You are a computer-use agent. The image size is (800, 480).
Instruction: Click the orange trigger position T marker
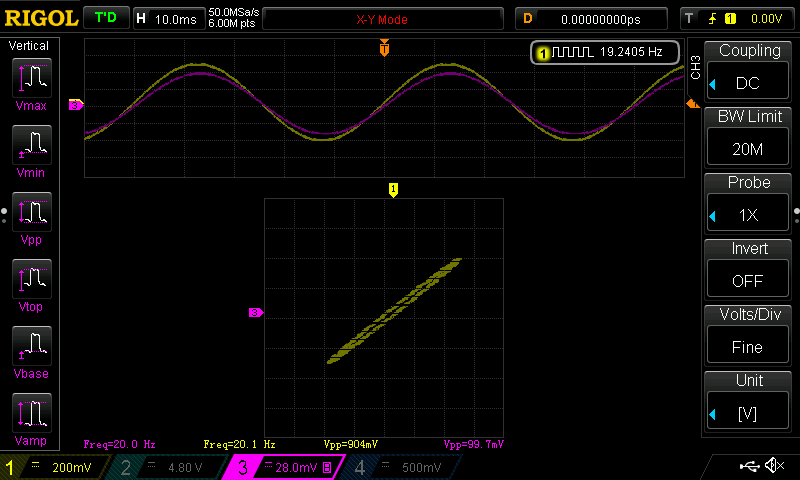pos(384,47)
